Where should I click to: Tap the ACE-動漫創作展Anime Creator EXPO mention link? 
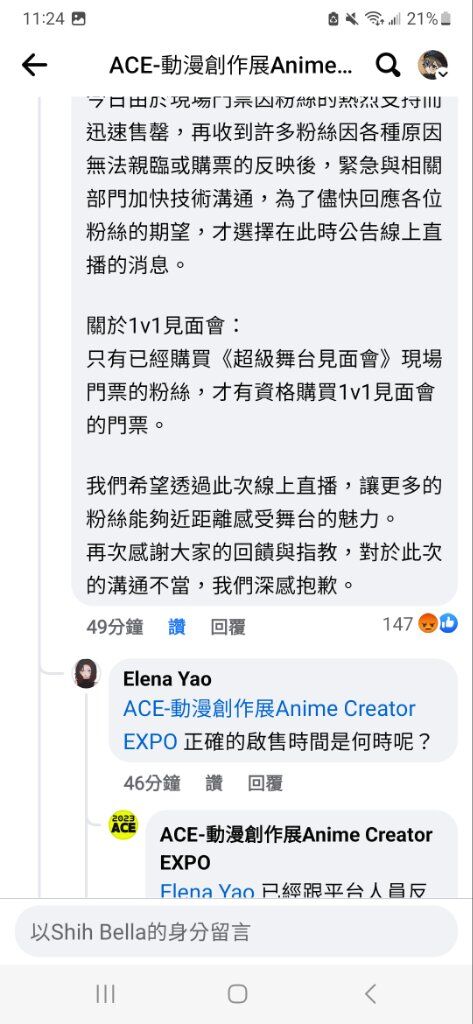click(x=269, y=725)
